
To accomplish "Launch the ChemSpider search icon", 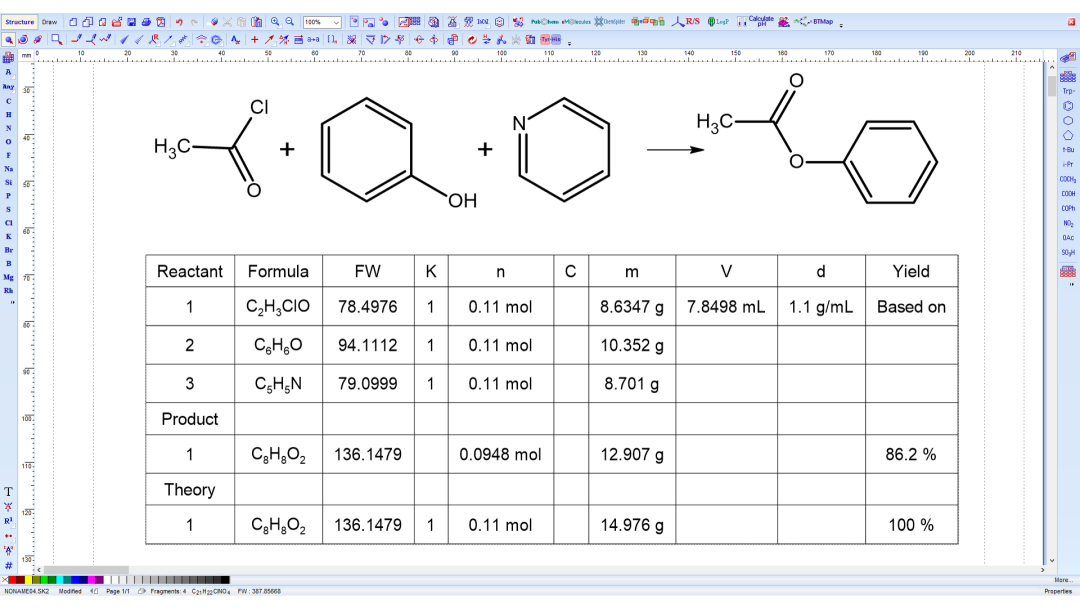I will coord(608,20).
